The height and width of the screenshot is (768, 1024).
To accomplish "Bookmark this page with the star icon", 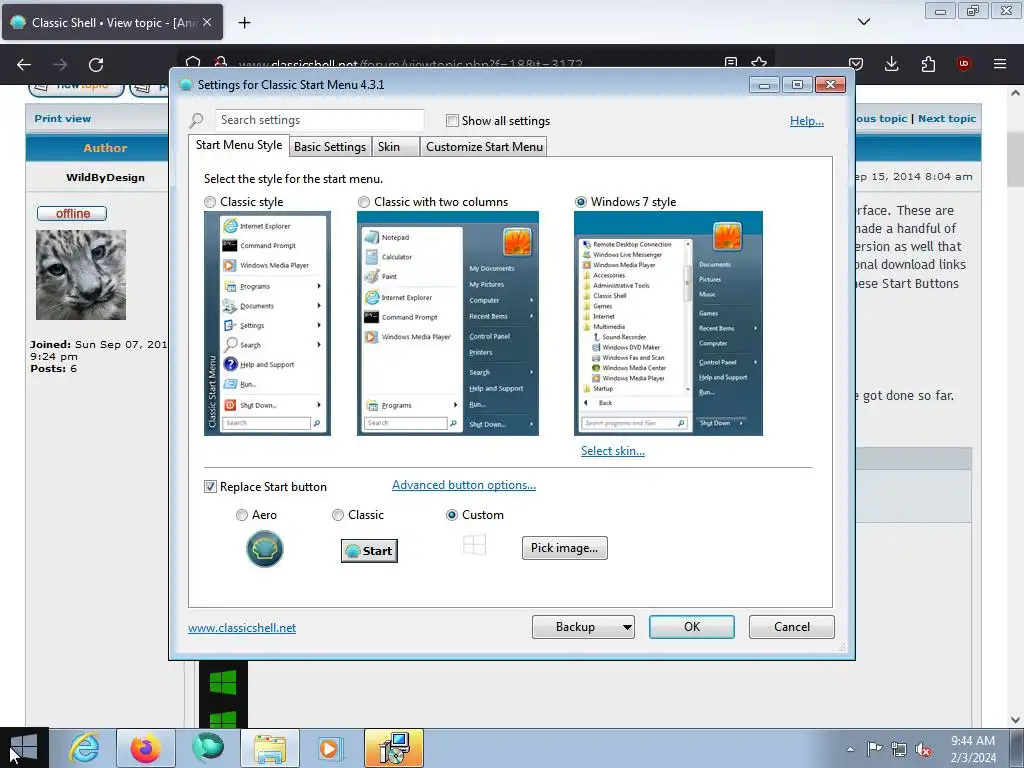I will point(759,63).
